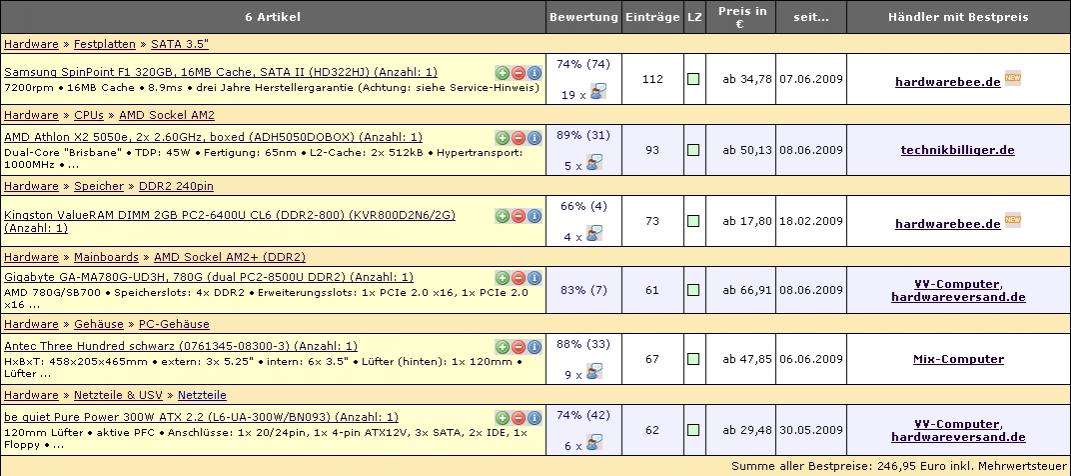
Task: Tick LZ checkbox for Antec Three Hundred
Action: tap(693, 359)
